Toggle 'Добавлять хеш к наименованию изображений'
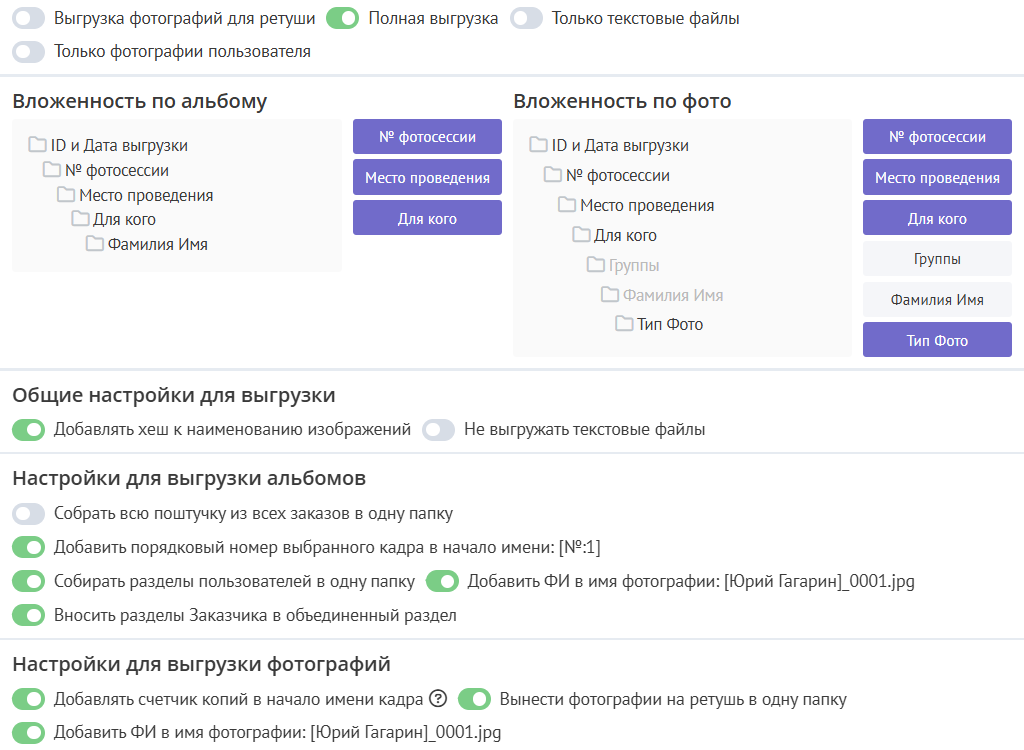Image resolution: width=1024 pixels, height=750 pixels. 29,430
